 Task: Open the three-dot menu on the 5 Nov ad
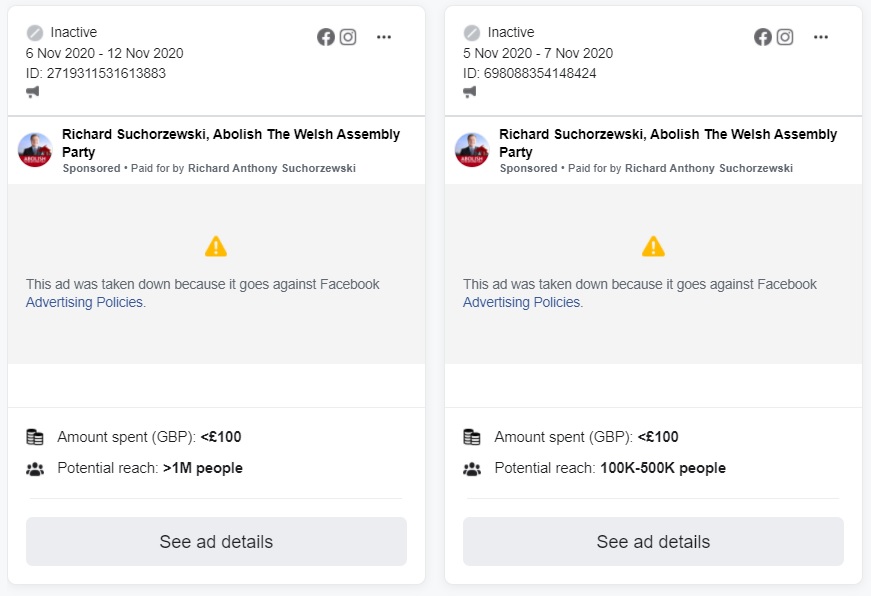coord(821,37)
